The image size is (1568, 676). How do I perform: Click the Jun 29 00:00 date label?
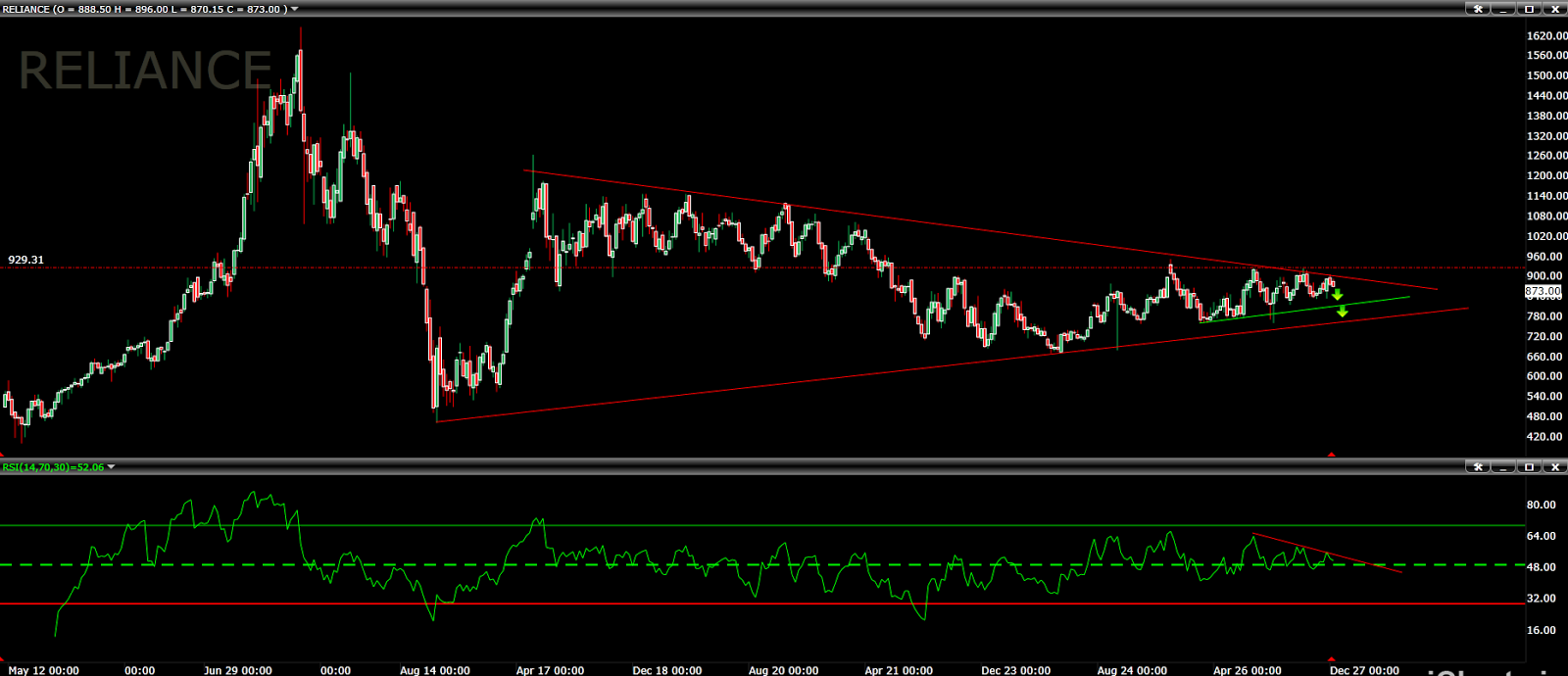point(238,670)
